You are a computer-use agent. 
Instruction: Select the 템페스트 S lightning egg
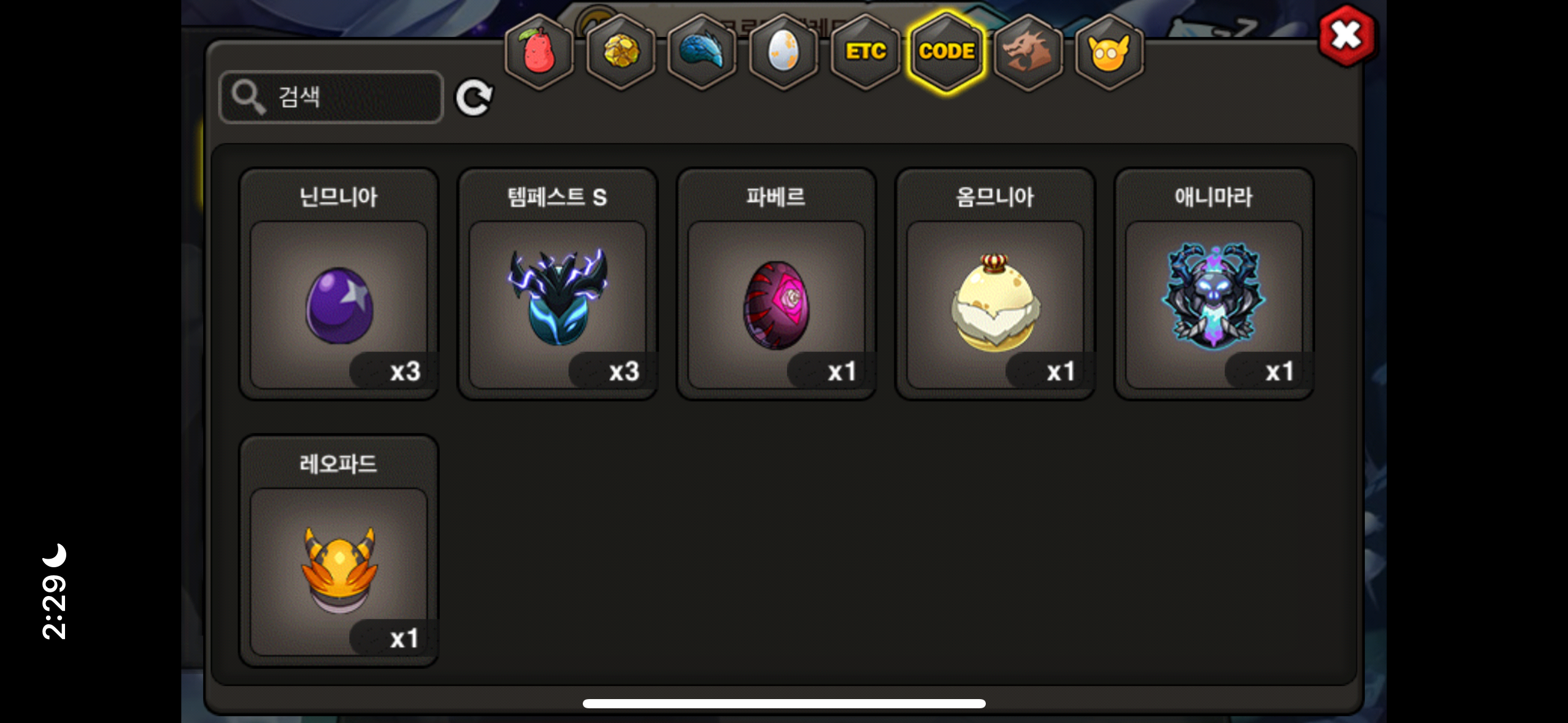(x=558, y=284)
